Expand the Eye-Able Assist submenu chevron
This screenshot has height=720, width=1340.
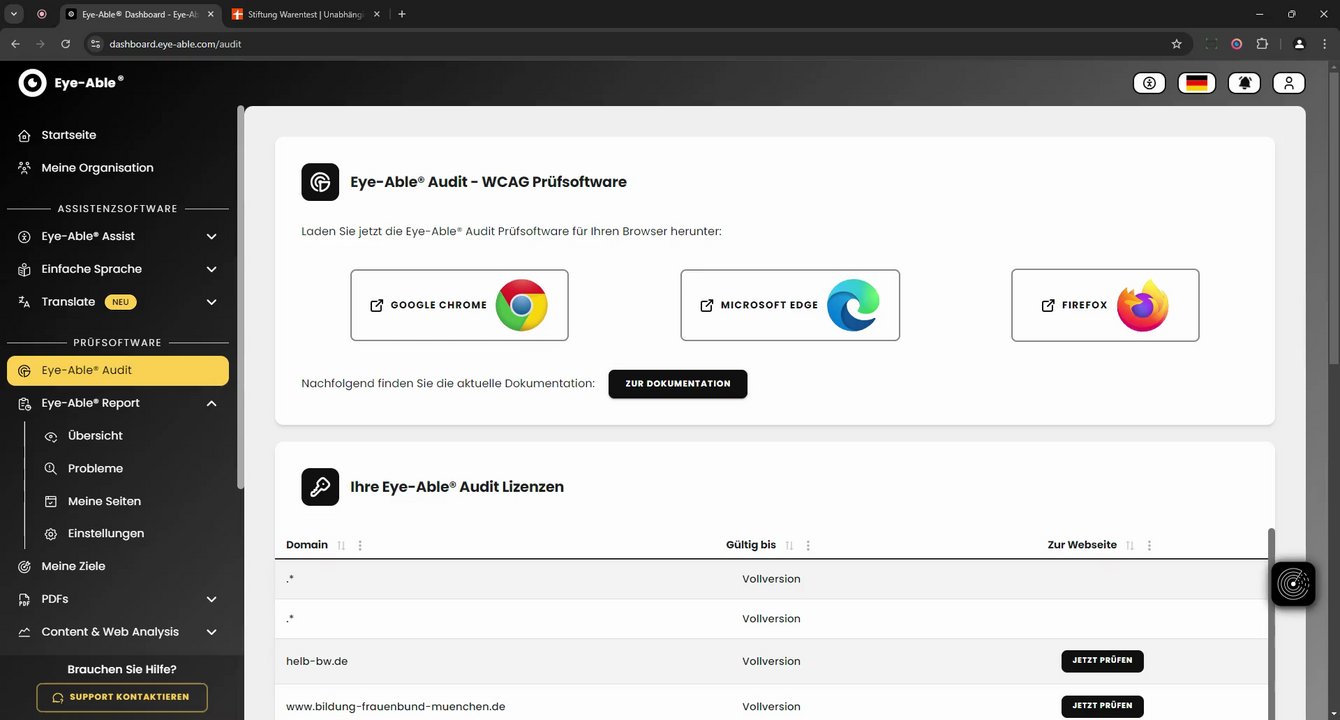click(211, 237)
